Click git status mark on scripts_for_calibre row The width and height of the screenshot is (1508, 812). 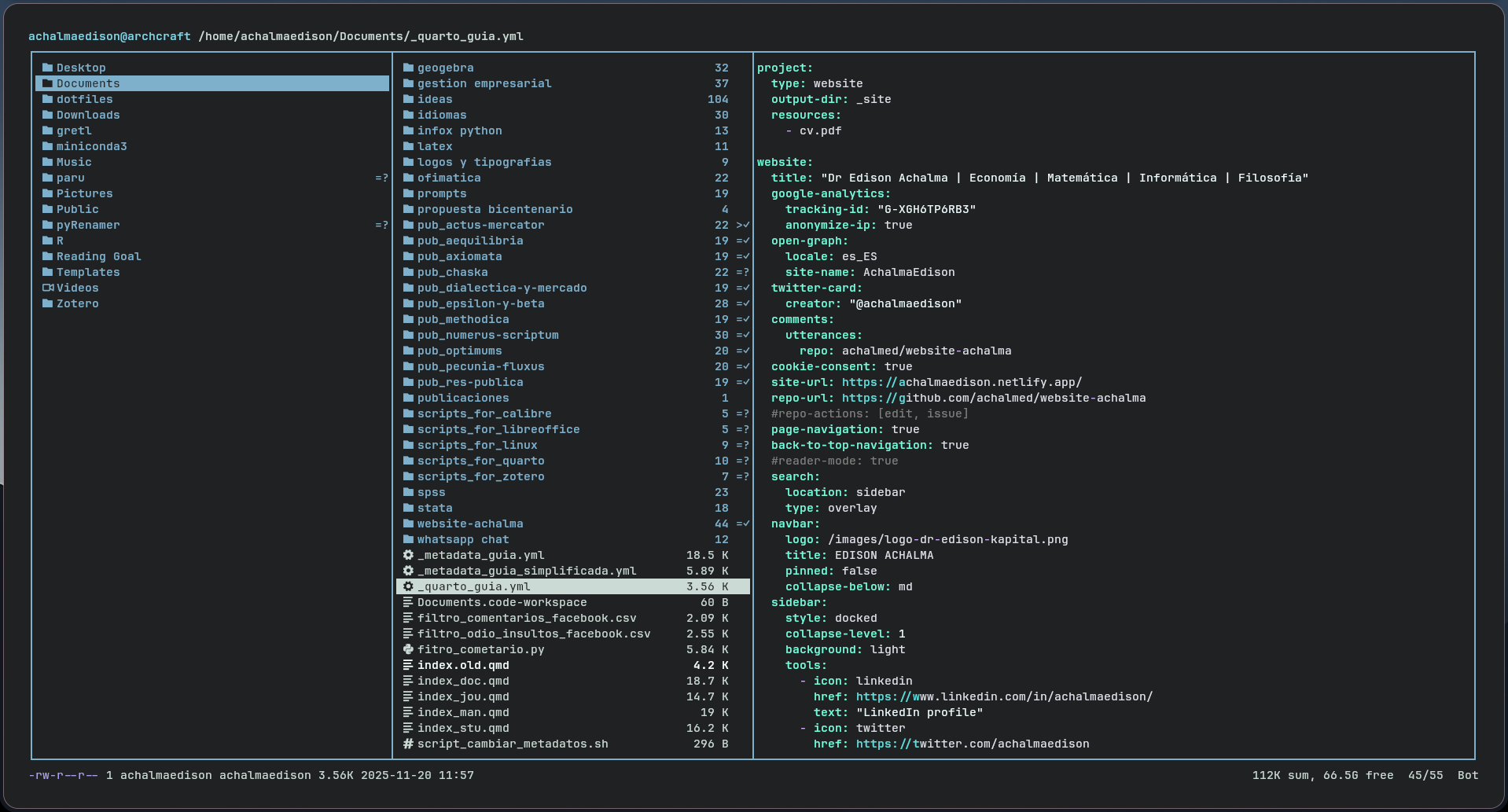coord(742,413)
